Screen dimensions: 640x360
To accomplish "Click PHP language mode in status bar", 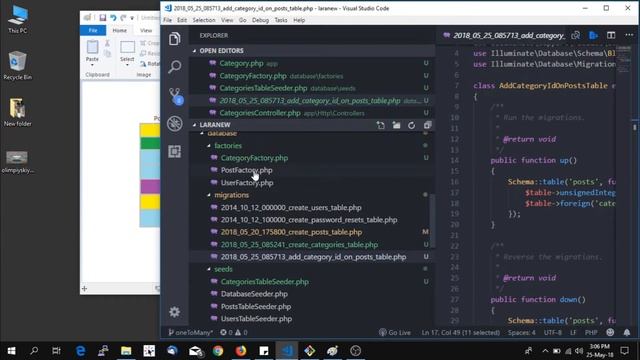I will 591,332.
